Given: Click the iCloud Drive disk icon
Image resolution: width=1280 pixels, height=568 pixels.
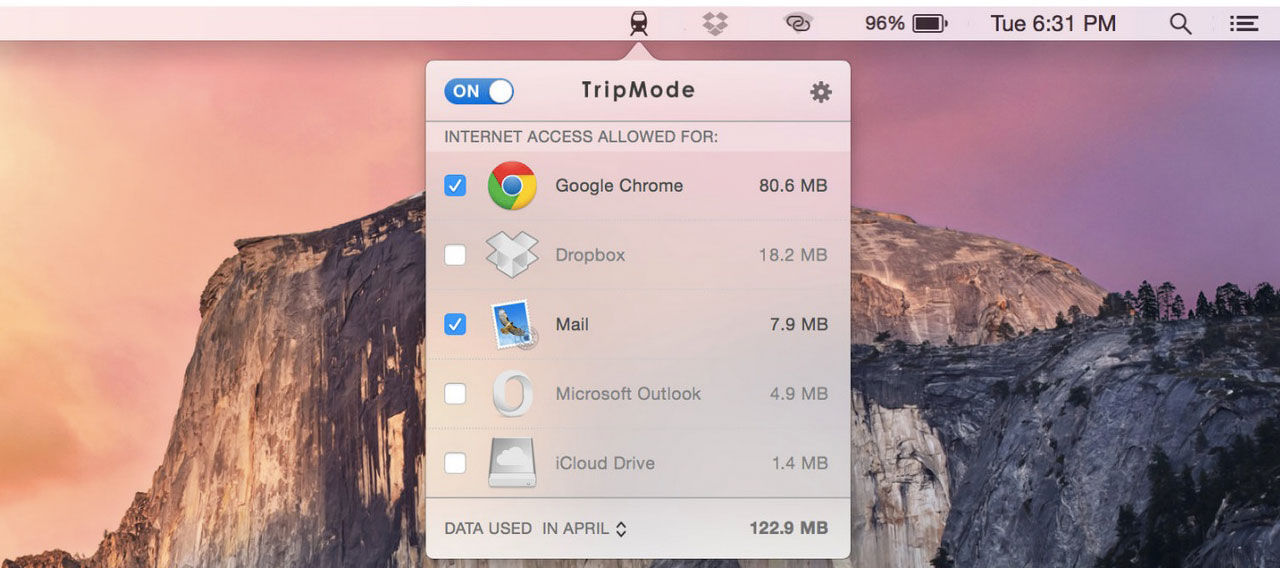Looking at the screenshot, I should 512,462.
